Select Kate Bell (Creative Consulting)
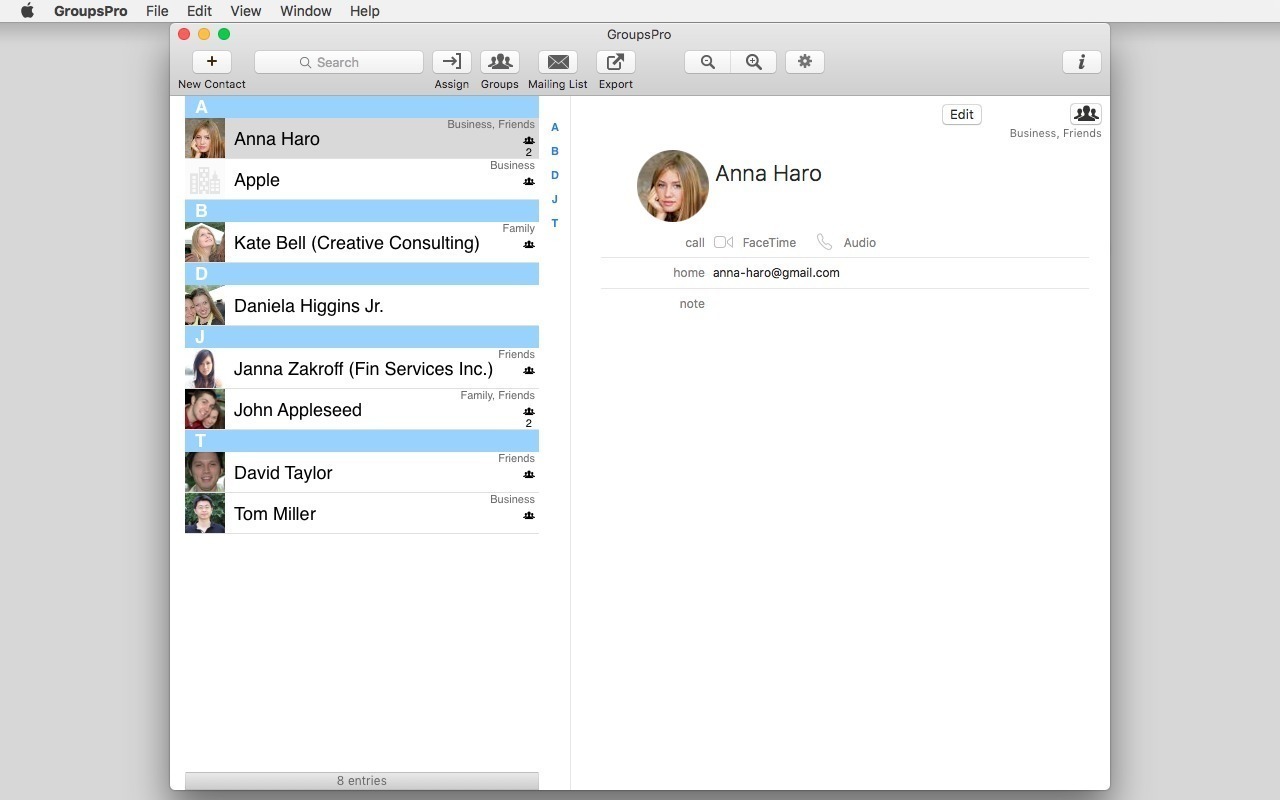The width and height of the screenshot is (1280, 800). [x=362, y=243]
